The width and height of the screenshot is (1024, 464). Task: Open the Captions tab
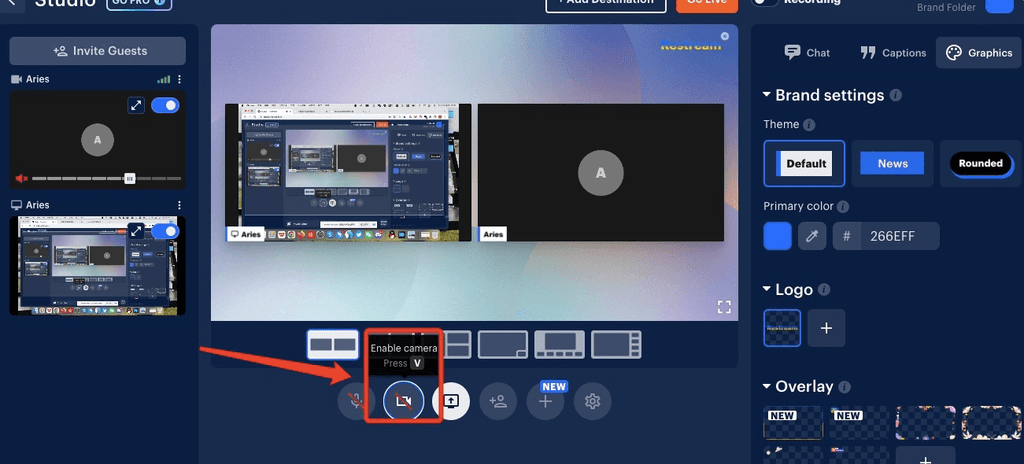pos(893,53)
